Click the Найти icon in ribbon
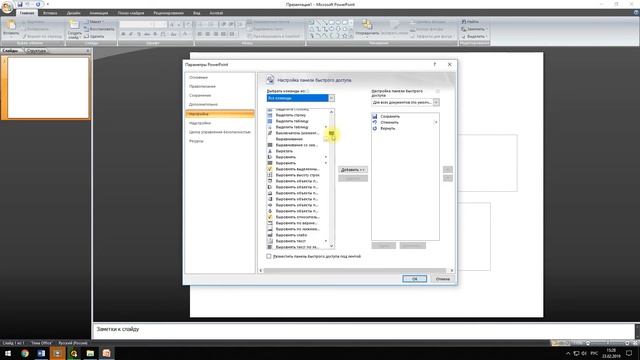This screenshot has height=360, width=640. [x=464, y=22]
